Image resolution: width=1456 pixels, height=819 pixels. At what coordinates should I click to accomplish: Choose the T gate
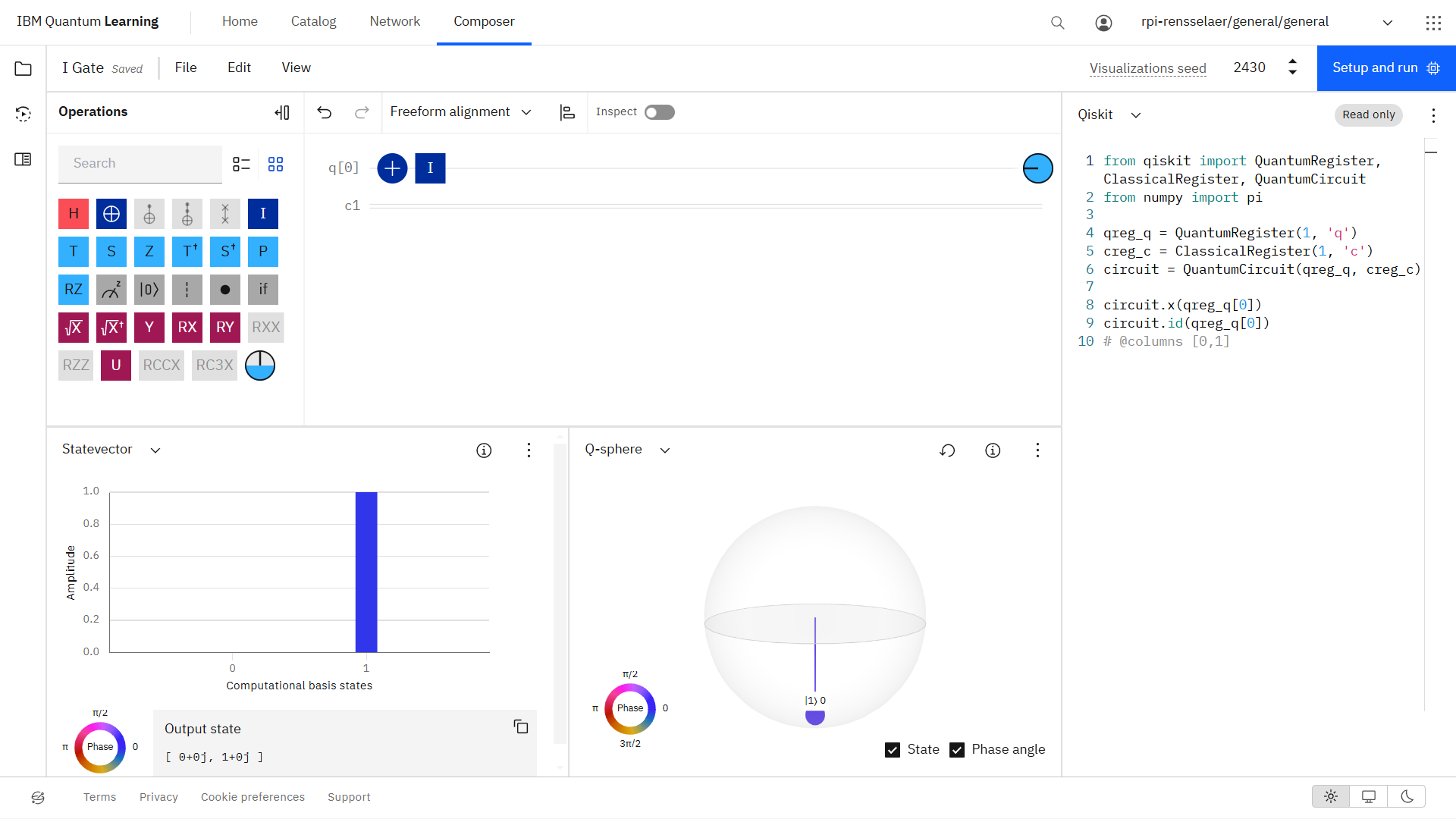click(x=74, y=252)
